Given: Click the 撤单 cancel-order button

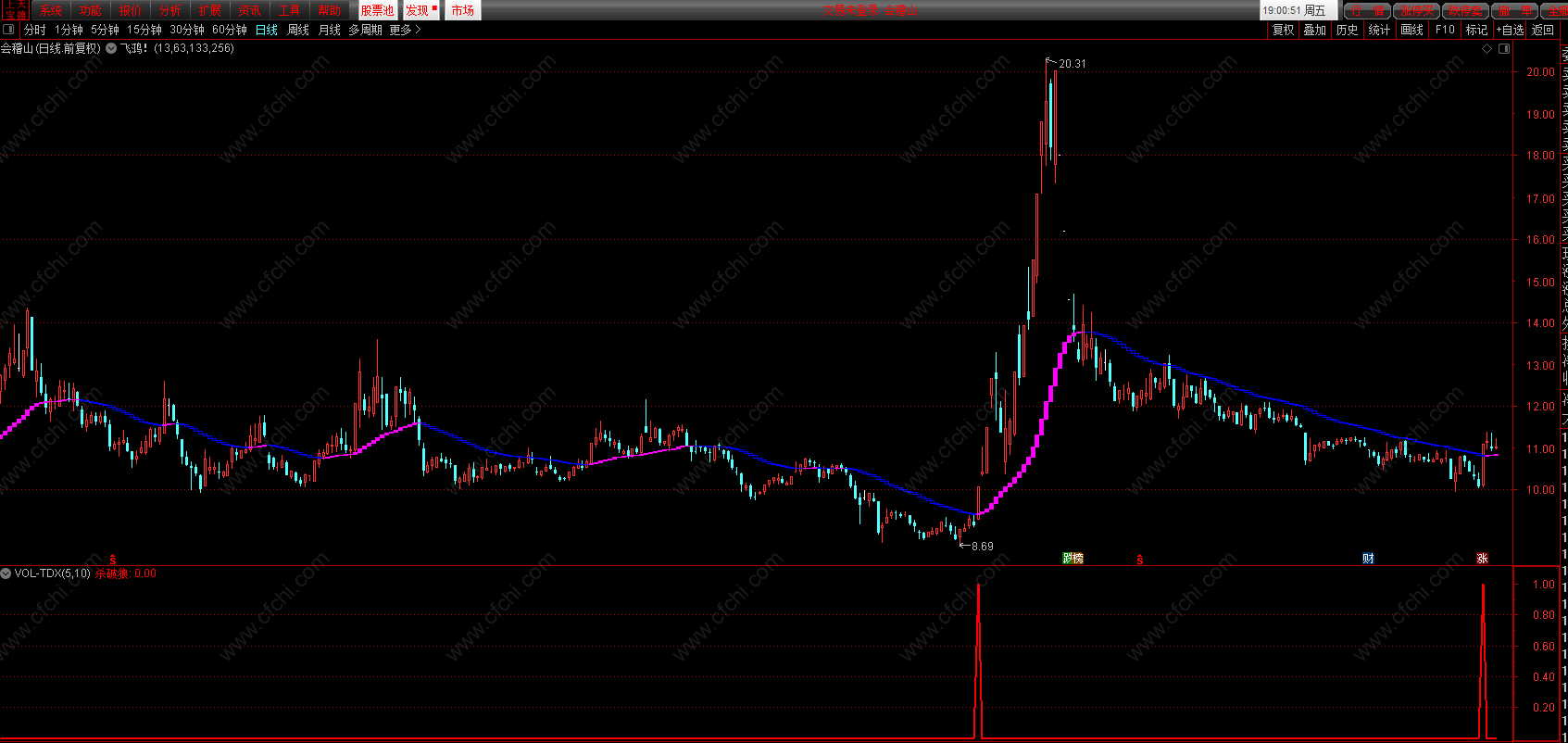Looking at the screenshot, I should pyautogui.click(x=1514, y=10).
